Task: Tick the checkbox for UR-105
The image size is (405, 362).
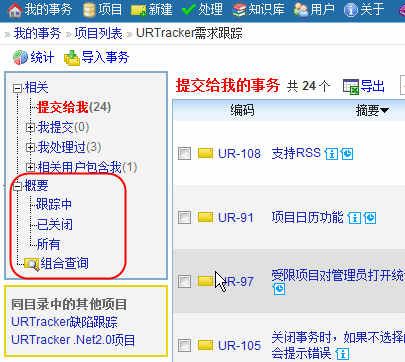Action: click(184, 346)
